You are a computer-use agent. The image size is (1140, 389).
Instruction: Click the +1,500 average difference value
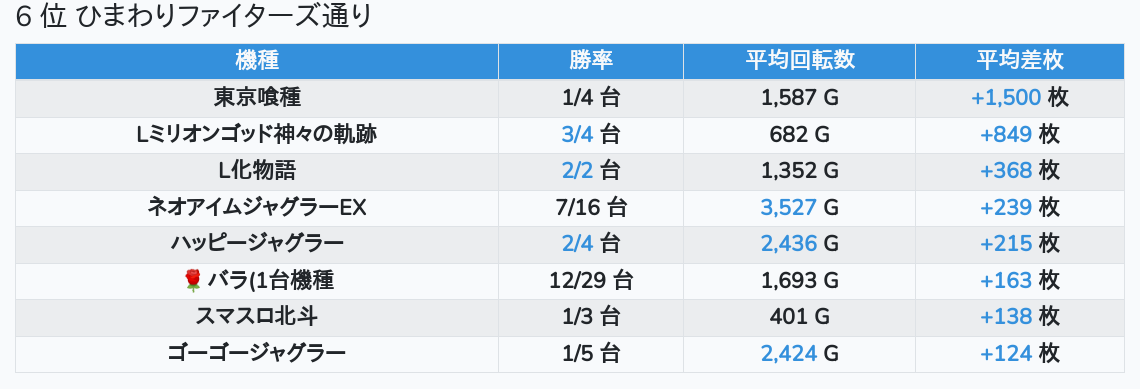pyautogui.click(x=1006, y=97)
